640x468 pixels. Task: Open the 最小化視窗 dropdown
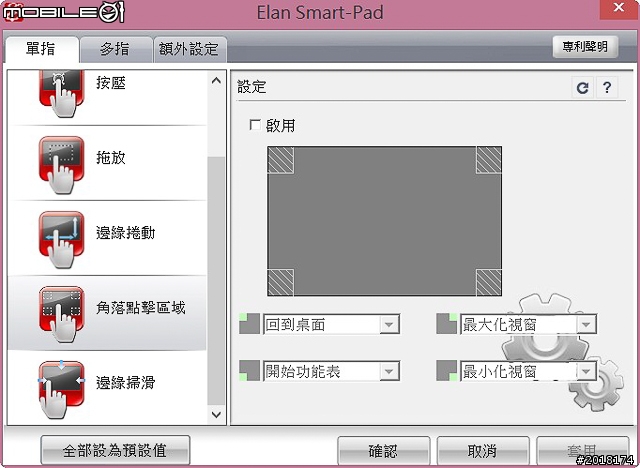pos(529,371)
